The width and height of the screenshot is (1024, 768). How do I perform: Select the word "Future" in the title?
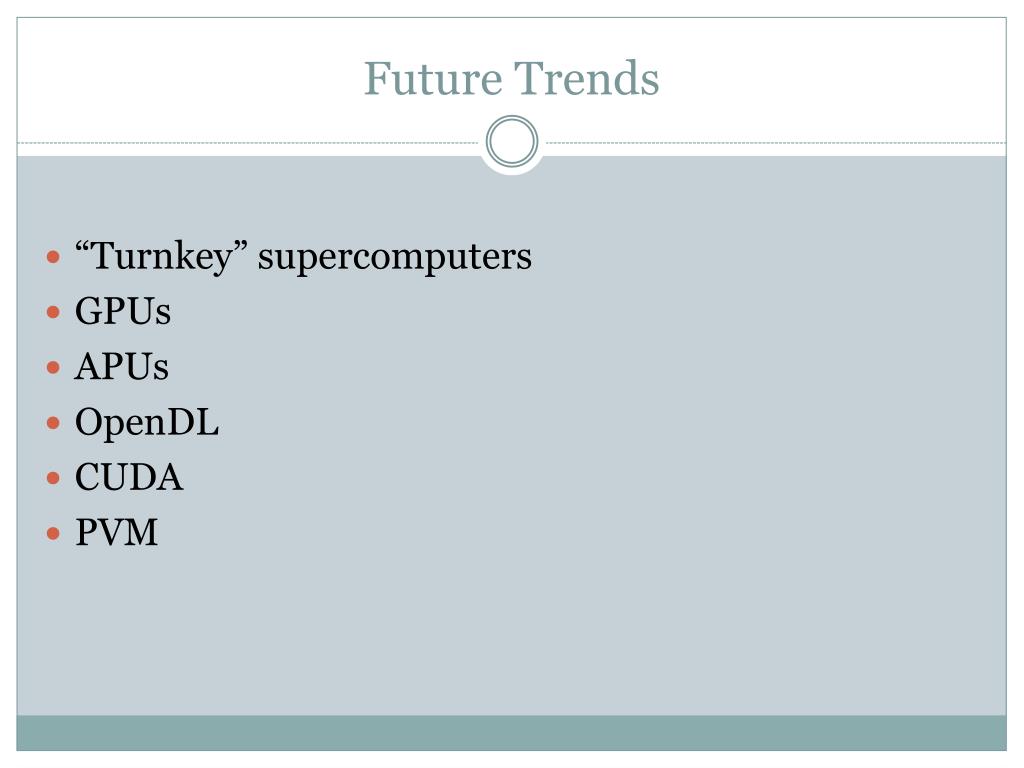click(433, 78)
